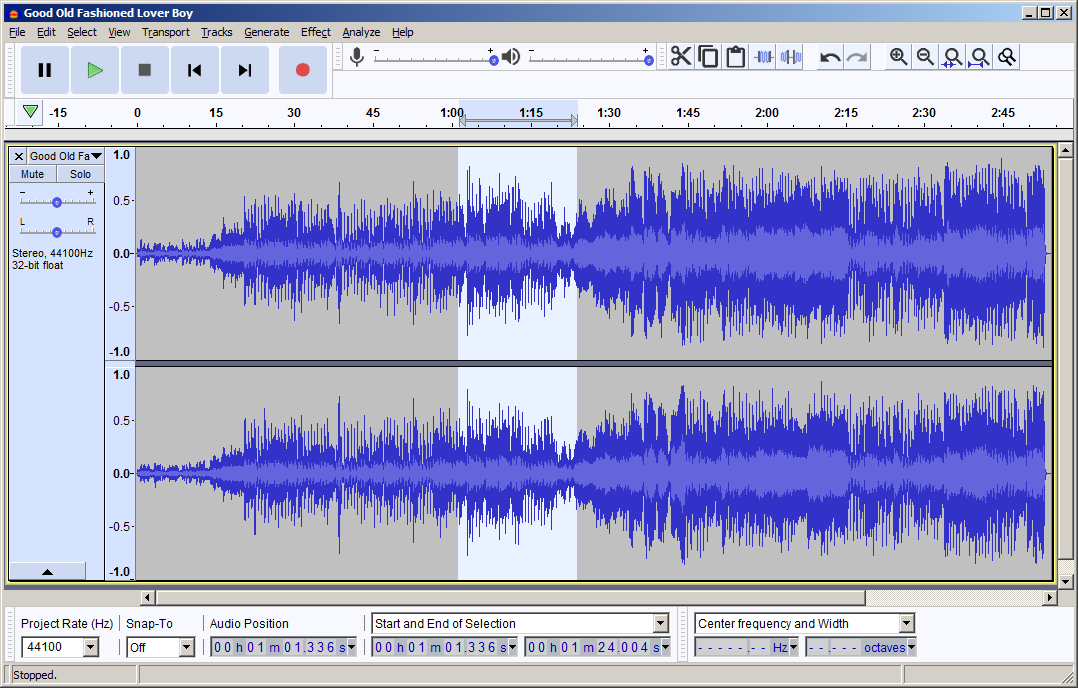Viewport: 1078px width, 688px height.
Task: Click the Zoom In magnifier icon
Action: [x=898, y=56]
